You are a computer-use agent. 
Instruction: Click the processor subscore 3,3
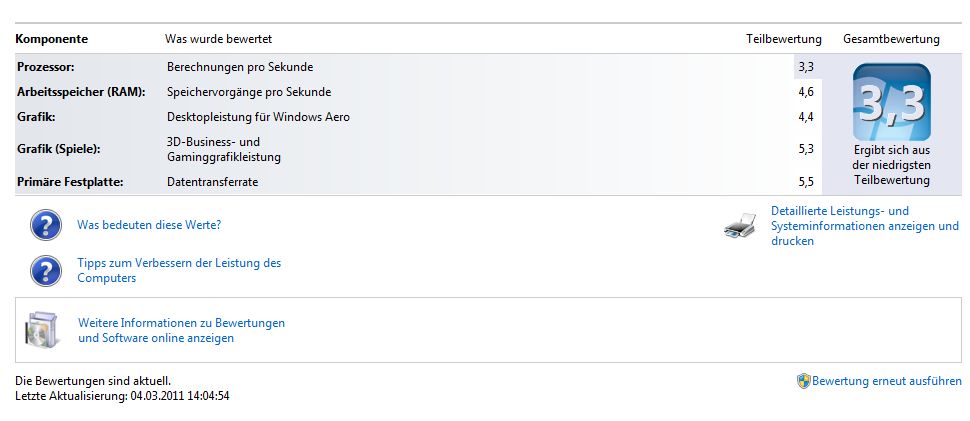(805, 67)
